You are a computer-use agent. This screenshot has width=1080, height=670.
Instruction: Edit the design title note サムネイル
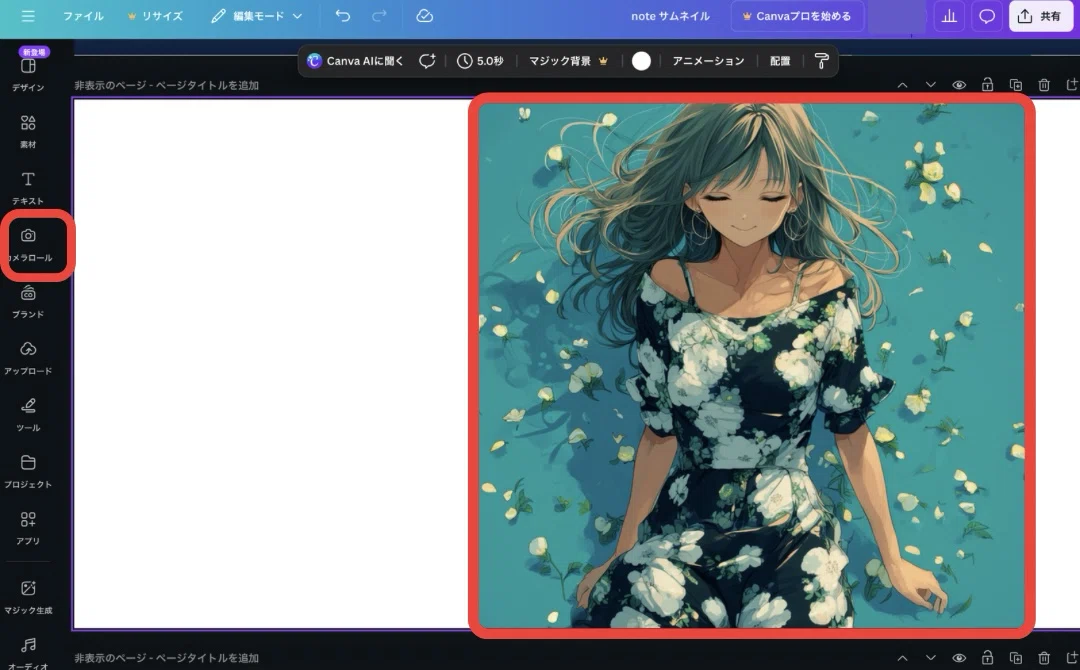(670, 16)
